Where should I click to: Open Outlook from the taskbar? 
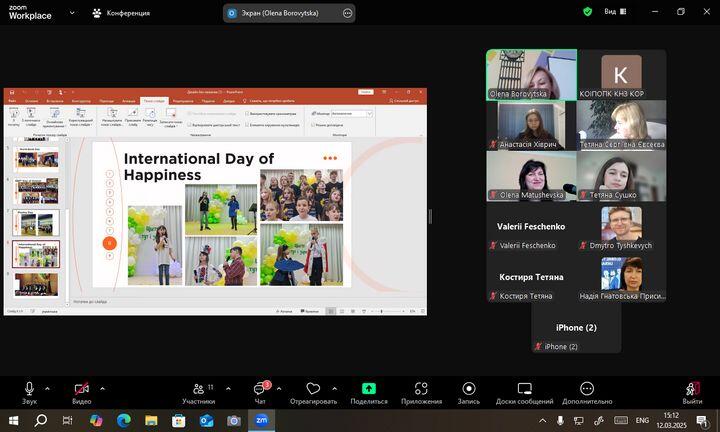tap(206, 420)
